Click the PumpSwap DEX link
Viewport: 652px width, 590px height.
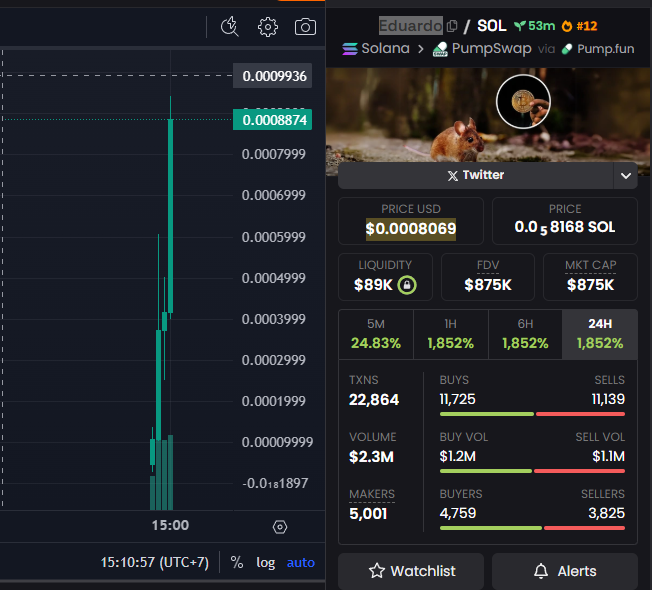[491, 49]
